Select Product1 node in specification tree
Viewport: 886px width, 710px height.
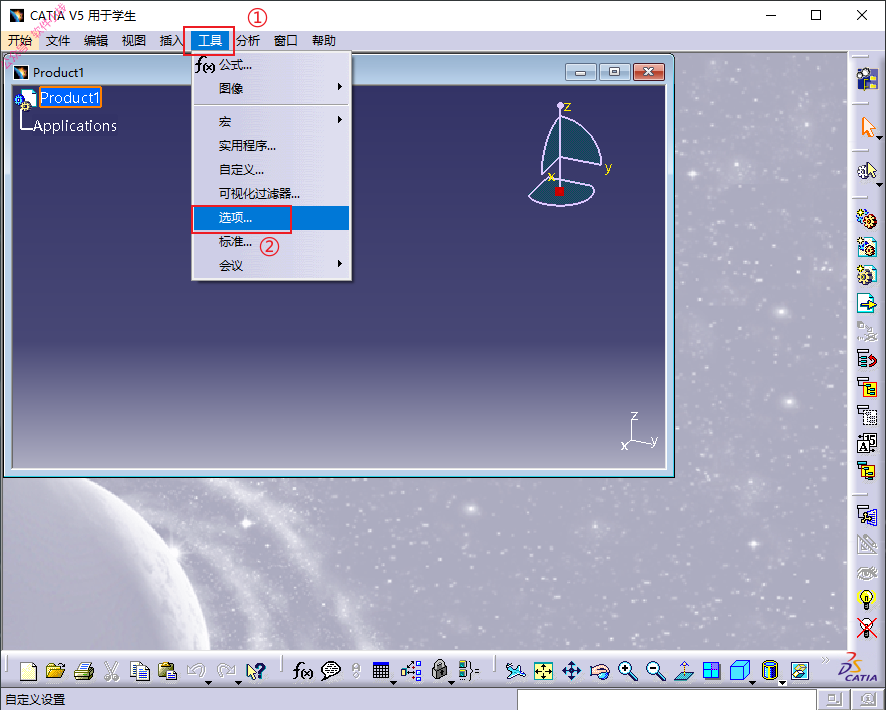tap(70, 98)
